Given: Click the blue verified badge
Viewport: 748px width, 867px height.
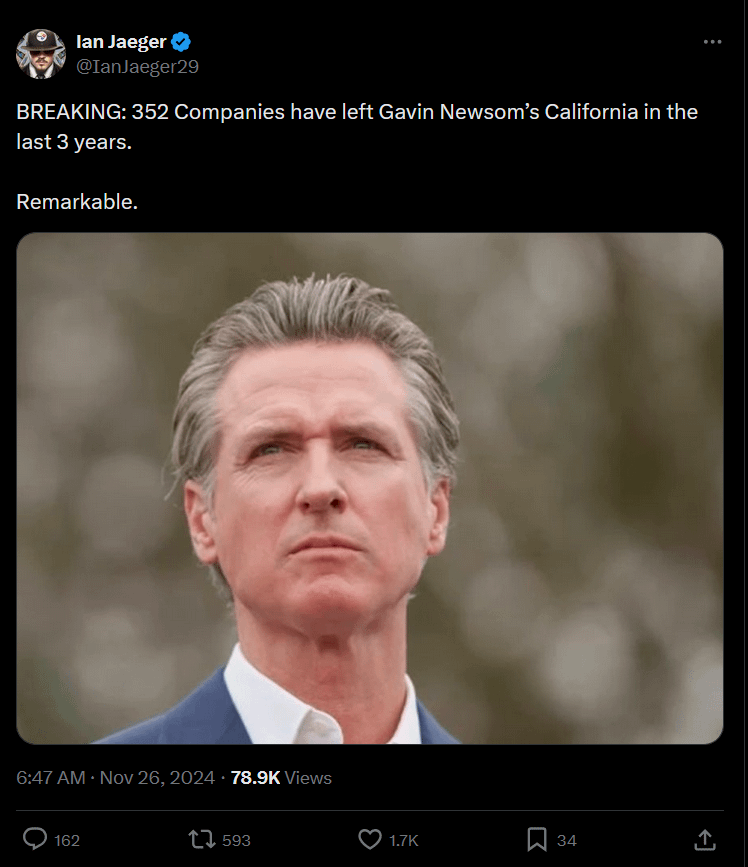Looking at the screenshot, I should 181,41.
